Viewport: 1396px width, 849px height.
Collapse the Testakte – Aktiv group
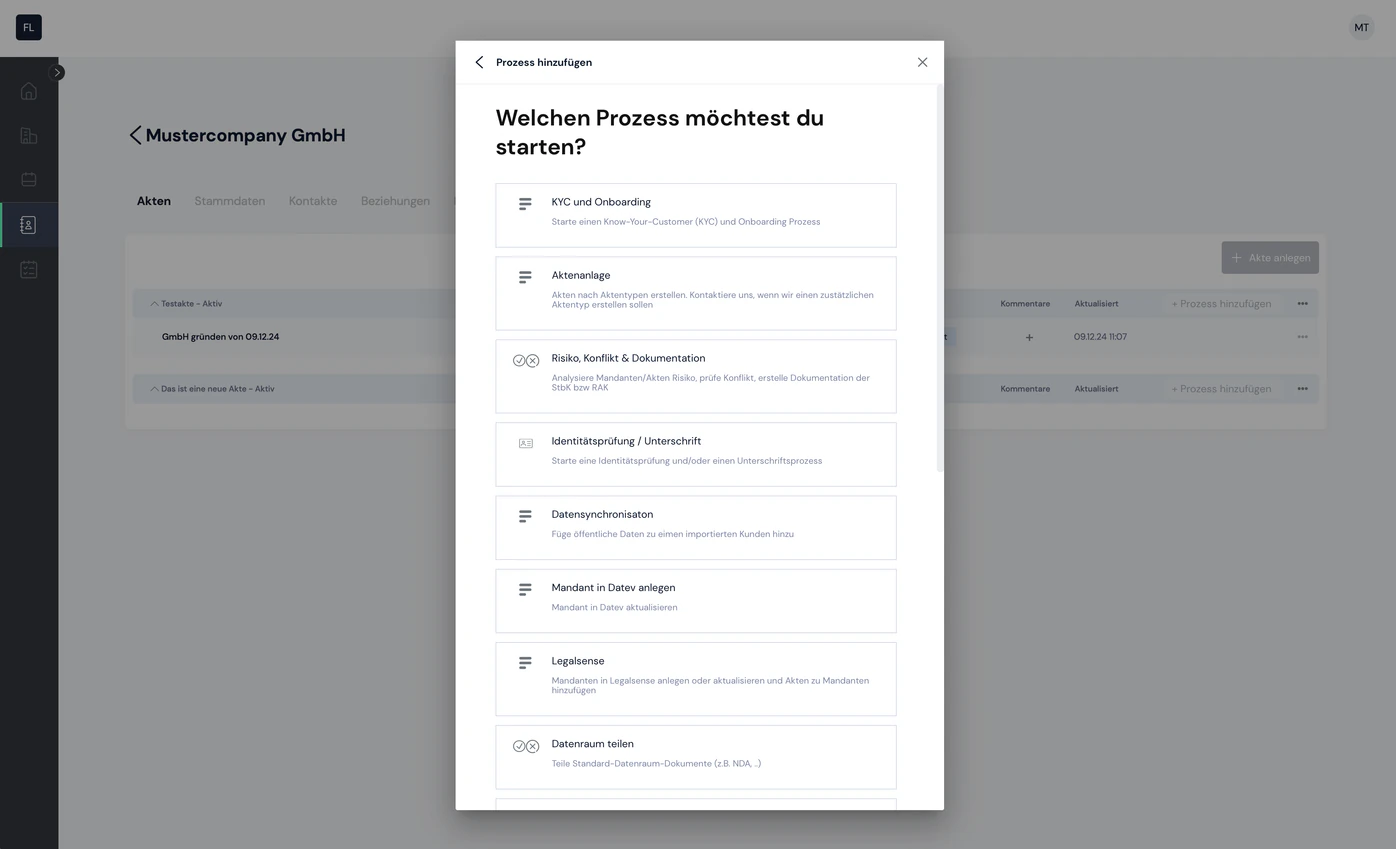point(154,304)
